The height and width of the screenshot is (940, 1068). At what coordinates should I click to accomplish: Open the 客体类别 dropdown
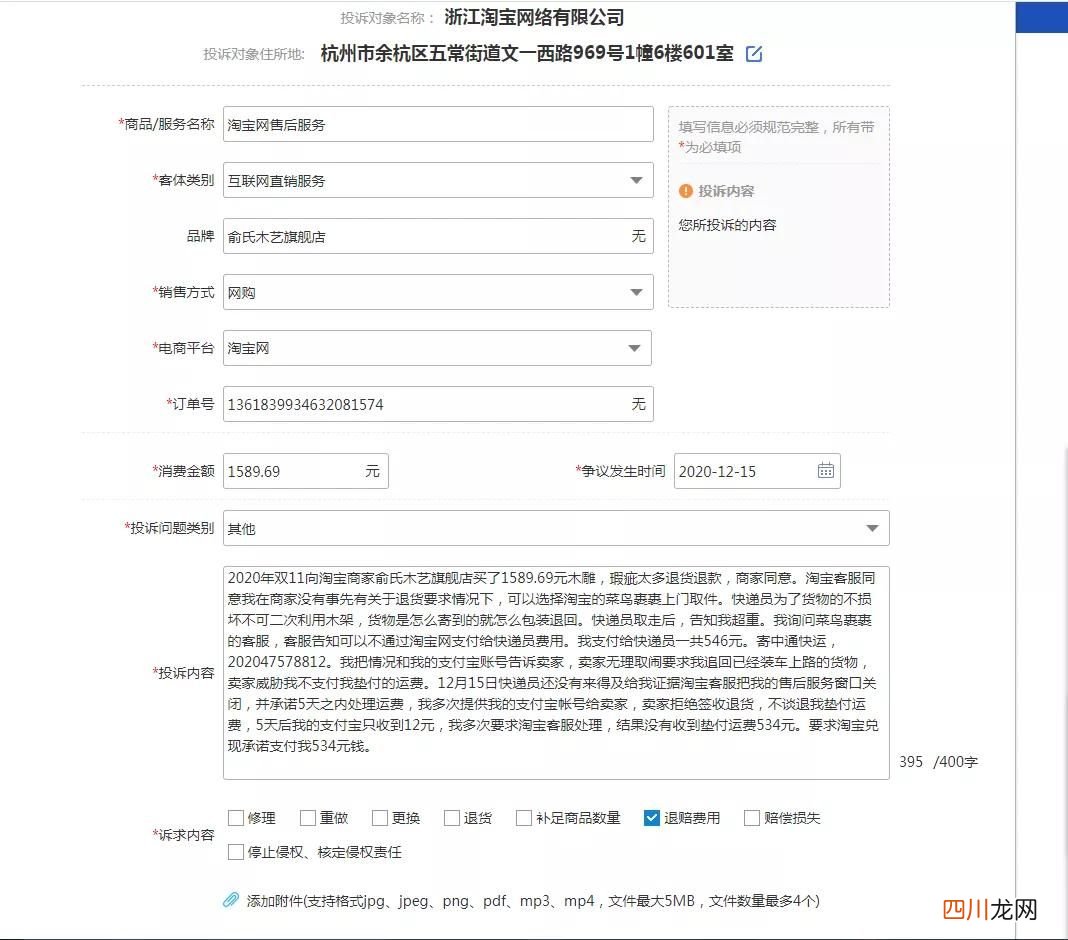[x=438, y=180]
